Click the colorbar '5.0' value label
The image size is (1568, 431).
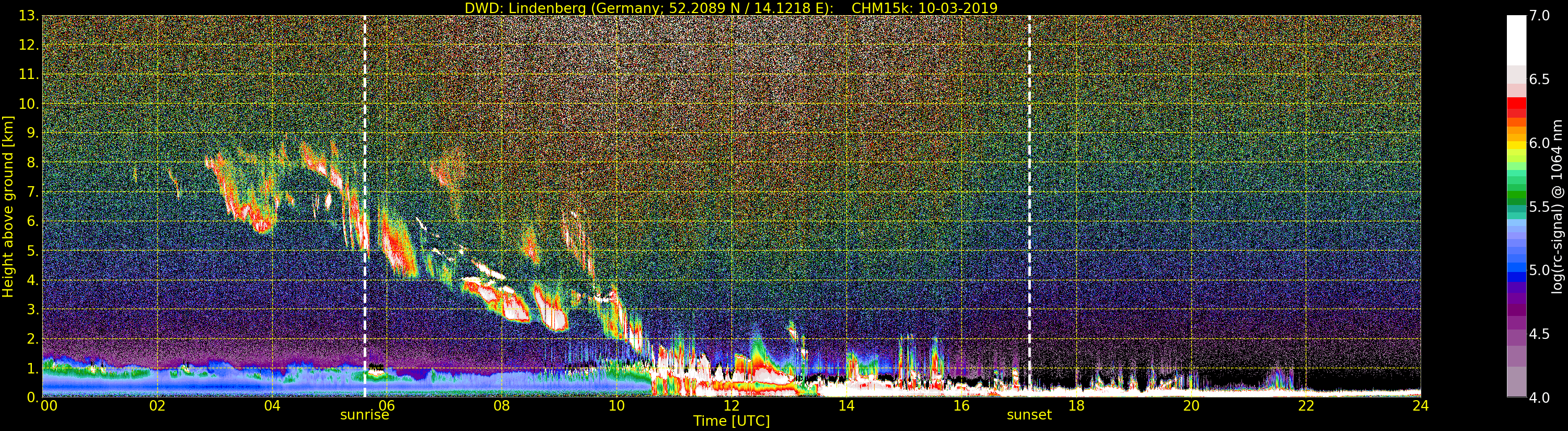1539,270
